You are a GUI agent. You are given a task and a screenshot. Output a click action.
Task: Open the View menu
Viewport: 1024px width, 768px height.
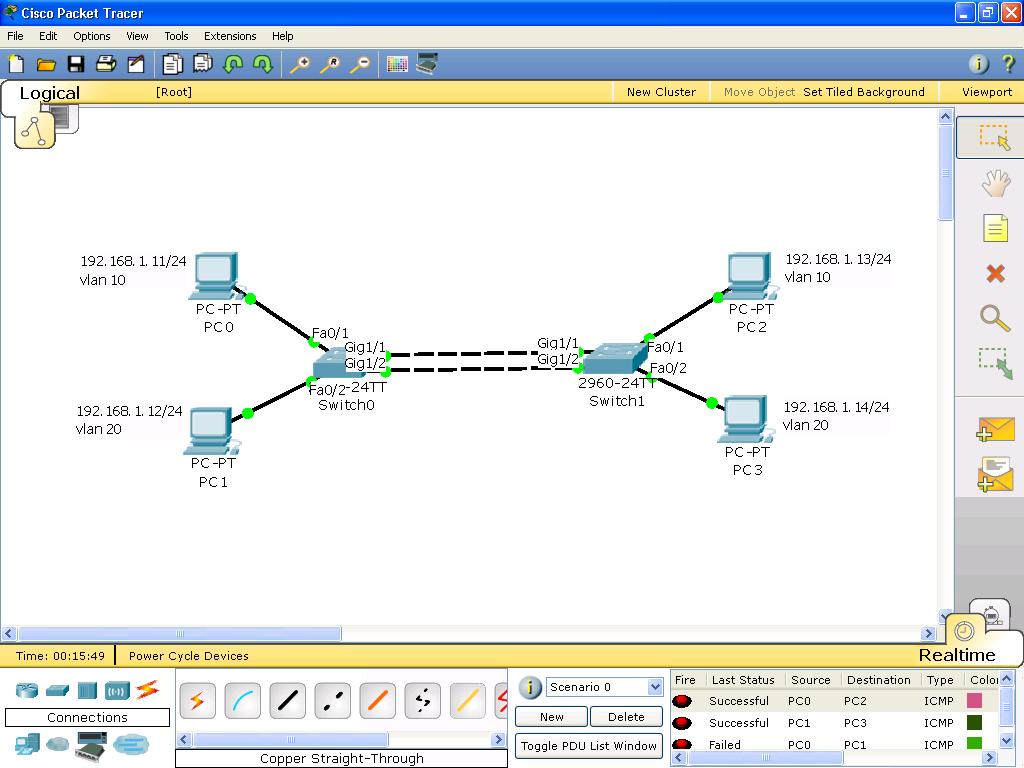[137, 36]
